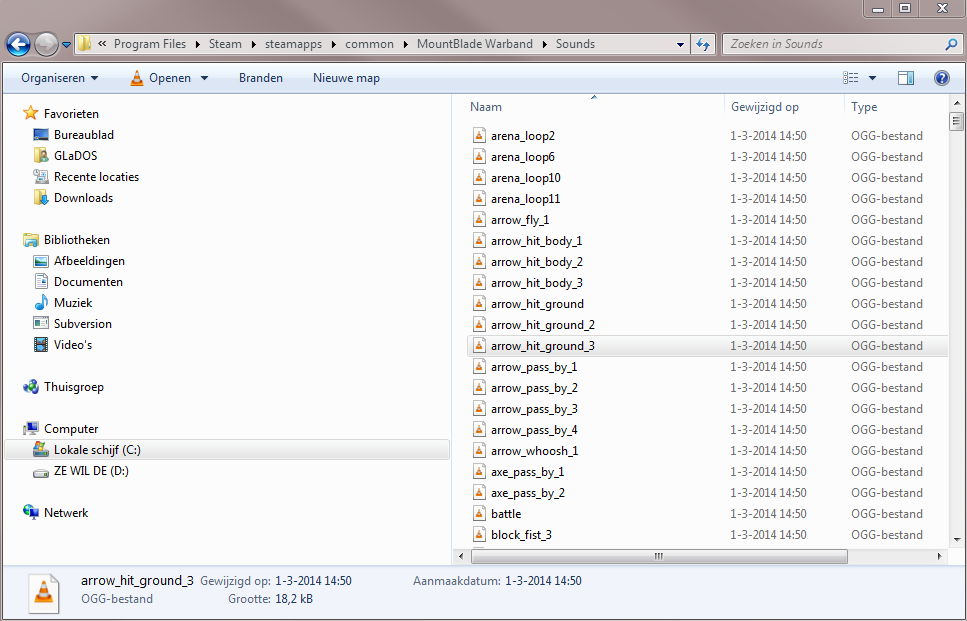
Task: Select Netwerk in the sidebar
Action: (x=56, y=512)
